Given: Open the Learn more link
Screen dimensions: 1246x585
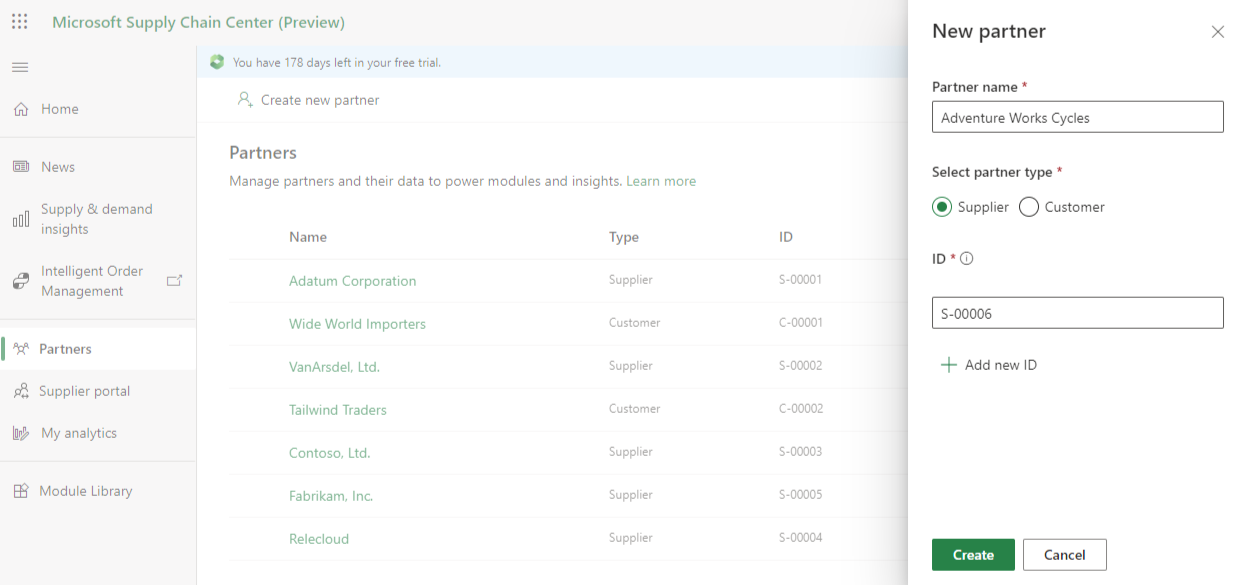Looking at the screenshot, I should point(661,181).
